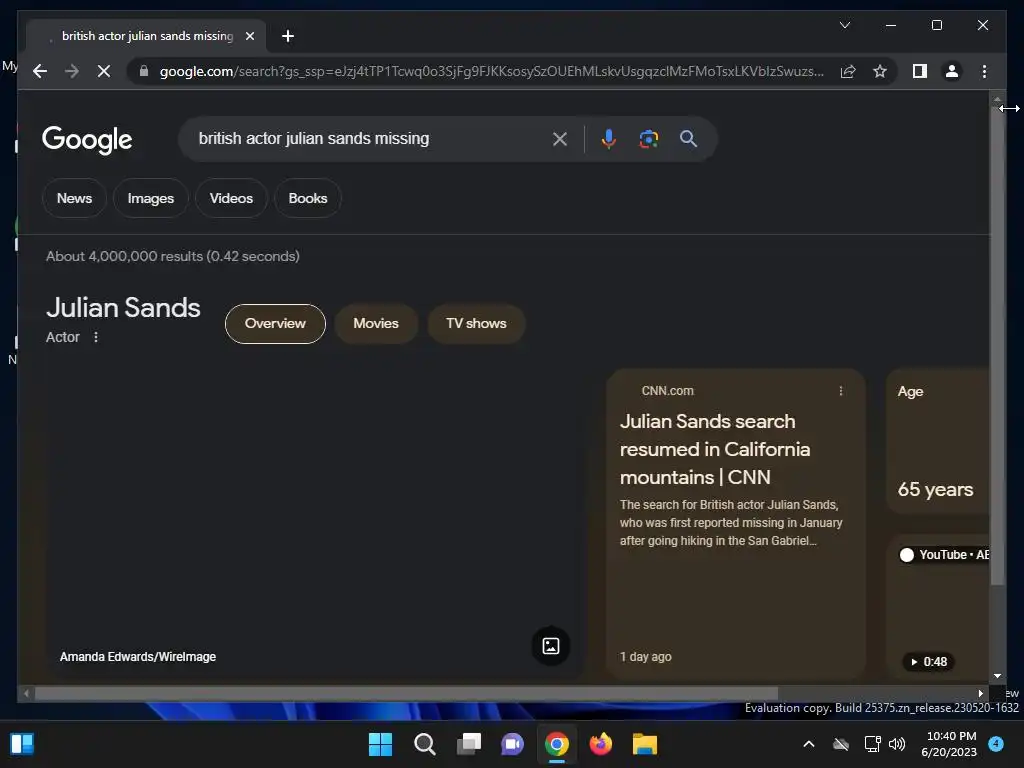Open the Chrome profile icon
This screenshot has width=1024, height=768.
click(952, 71)
